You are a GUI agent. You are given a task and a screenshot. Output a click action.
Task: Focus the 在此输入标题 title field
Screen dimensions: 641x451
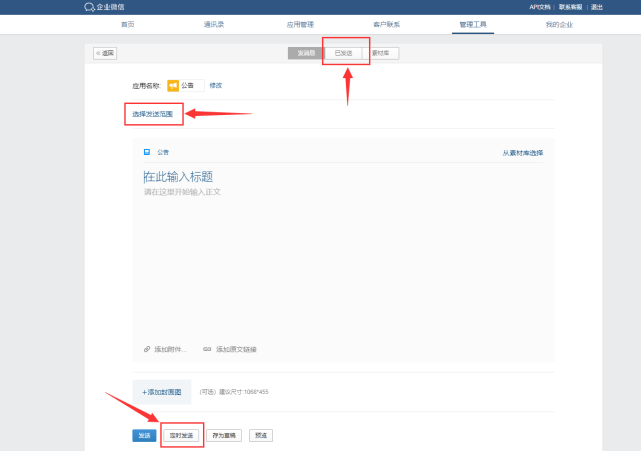click(343, 177)
